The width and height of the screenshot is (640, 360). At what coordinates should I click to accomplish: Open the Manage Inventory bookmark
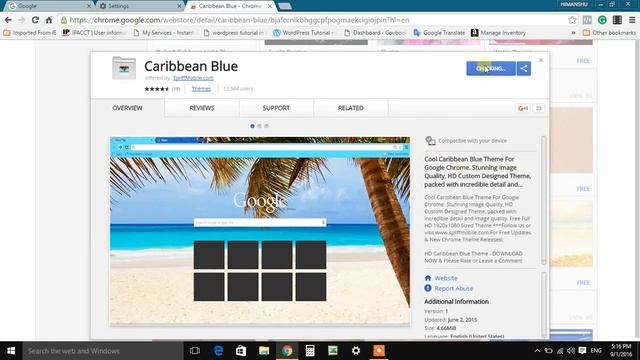click(x=498, y=33)
